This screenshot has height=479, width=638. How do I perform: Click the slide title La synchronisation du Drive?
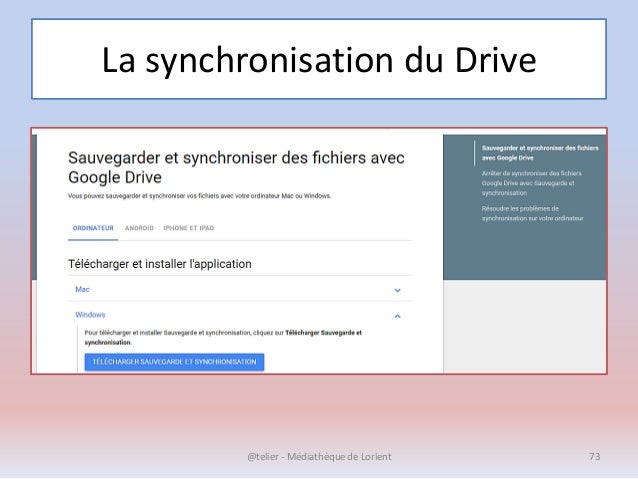point(319,60)
